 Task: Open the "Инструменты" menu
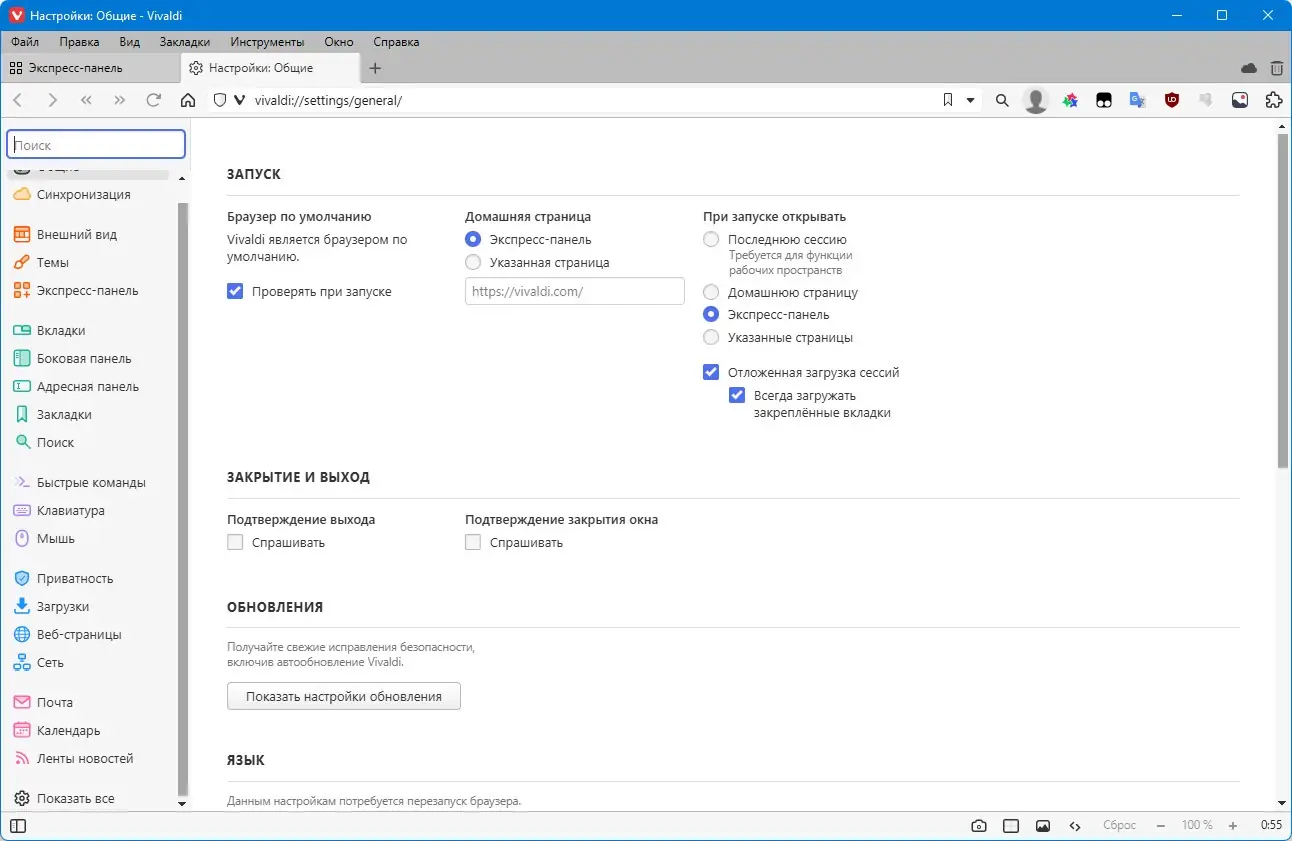coord(267,42)
